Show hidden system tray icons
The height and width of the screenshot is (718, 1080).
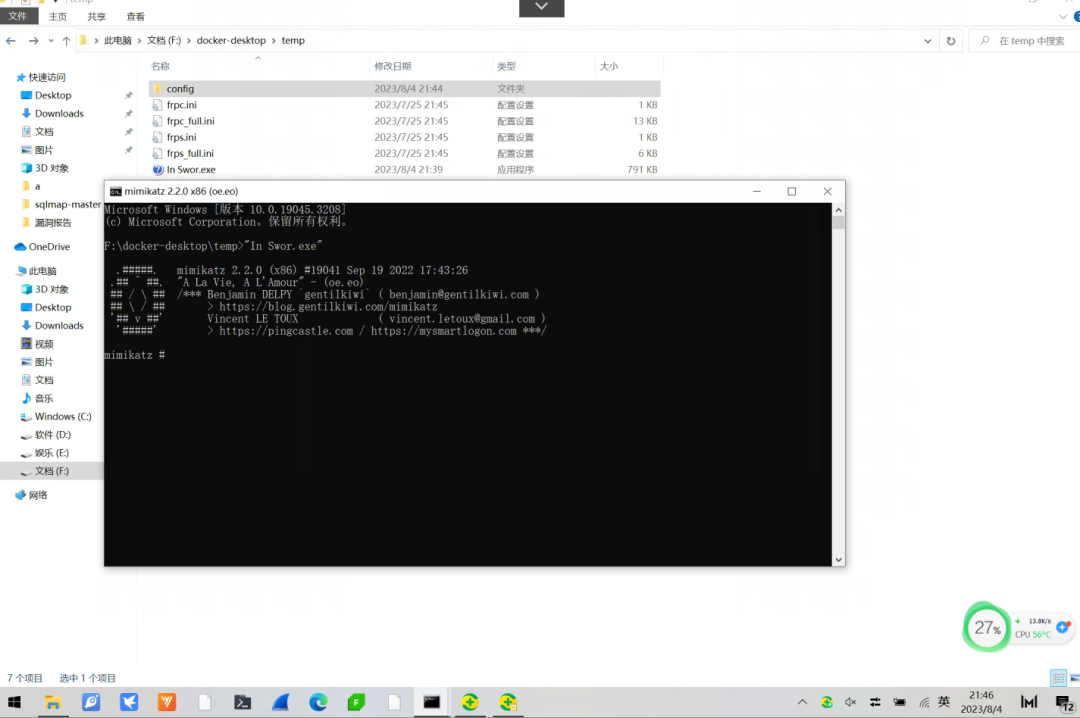802,702
